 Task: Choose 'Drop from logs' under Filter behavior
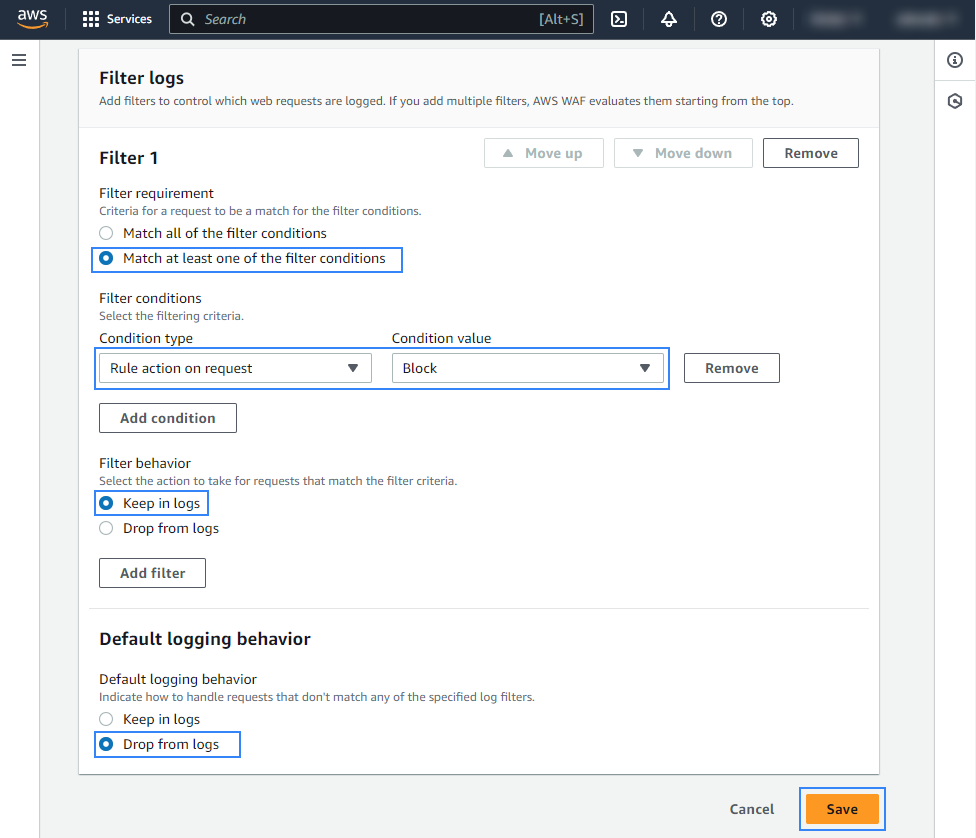click(107, 528)
